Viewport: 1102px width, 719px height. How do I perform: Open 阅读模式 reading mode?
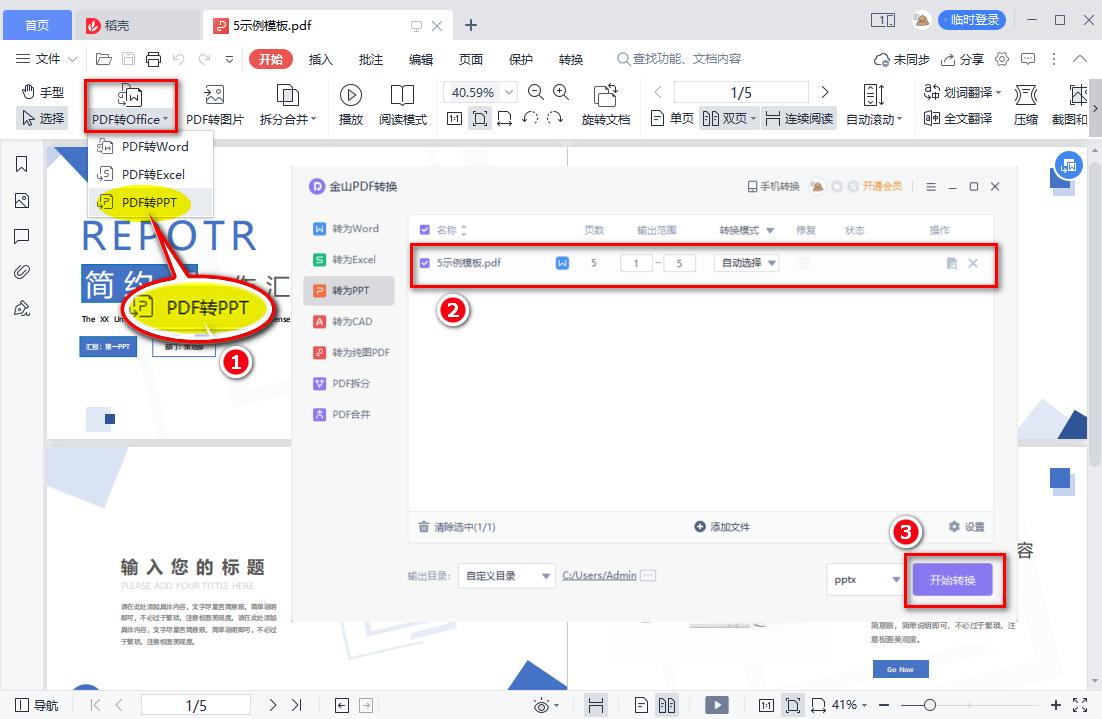403,107
